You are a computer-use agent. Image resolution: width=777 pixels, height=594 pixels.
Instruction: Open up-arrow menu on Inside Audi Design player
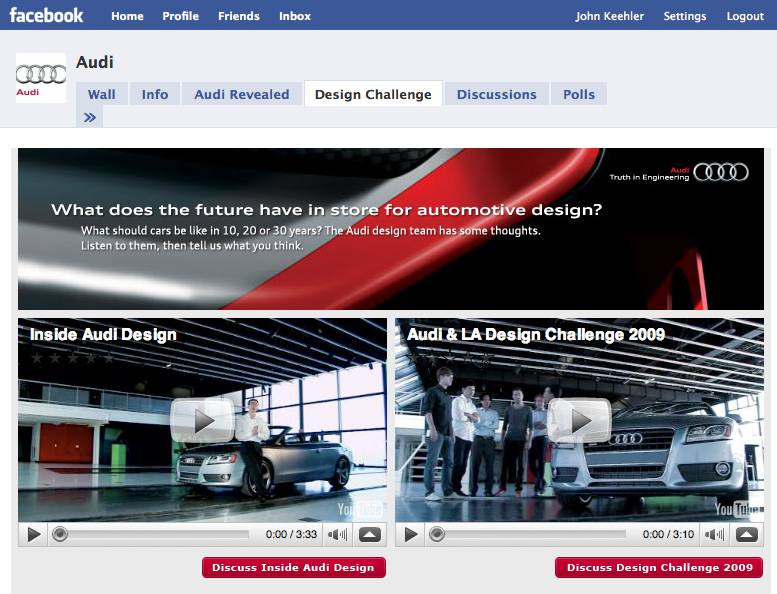[x=370, y=535]
